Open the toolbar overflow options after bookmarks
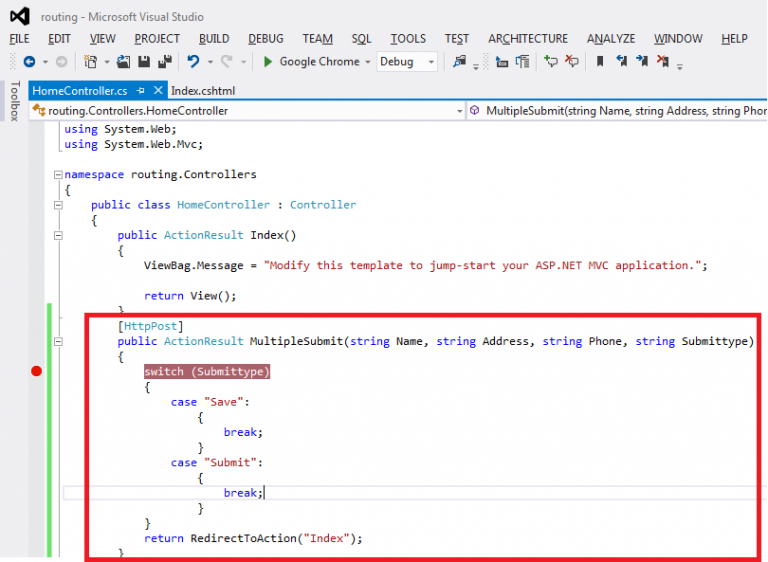The height and width of the screenshot is (562, 768). [680, 66]
